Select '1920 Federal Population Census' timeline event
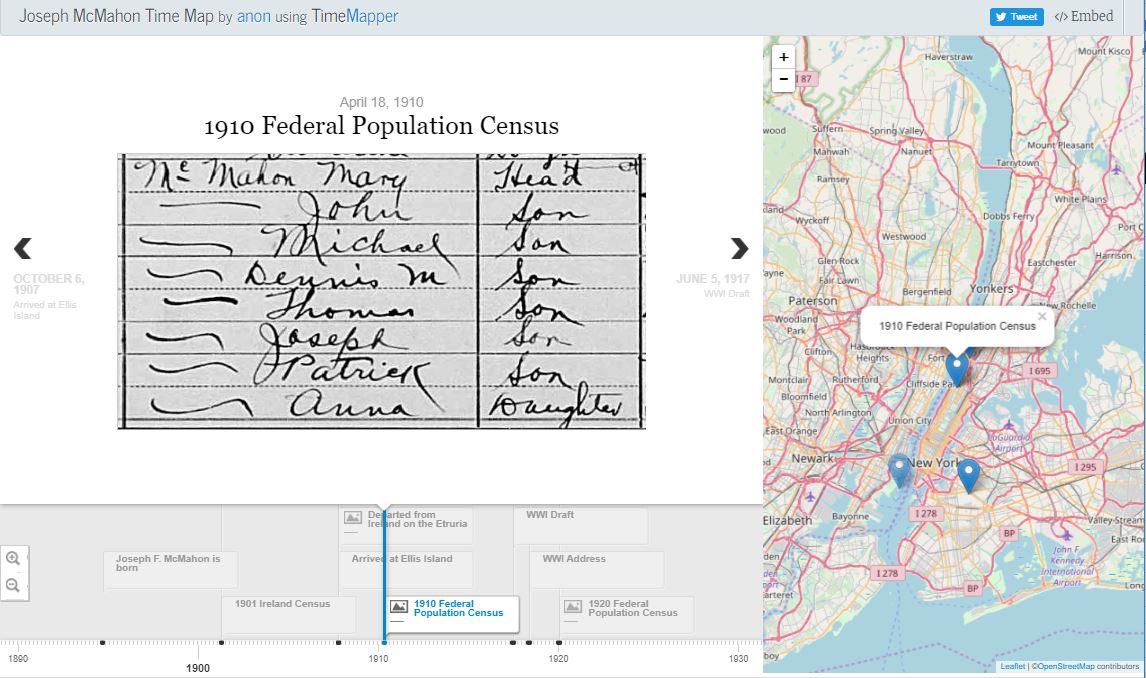 pos(627,614)
